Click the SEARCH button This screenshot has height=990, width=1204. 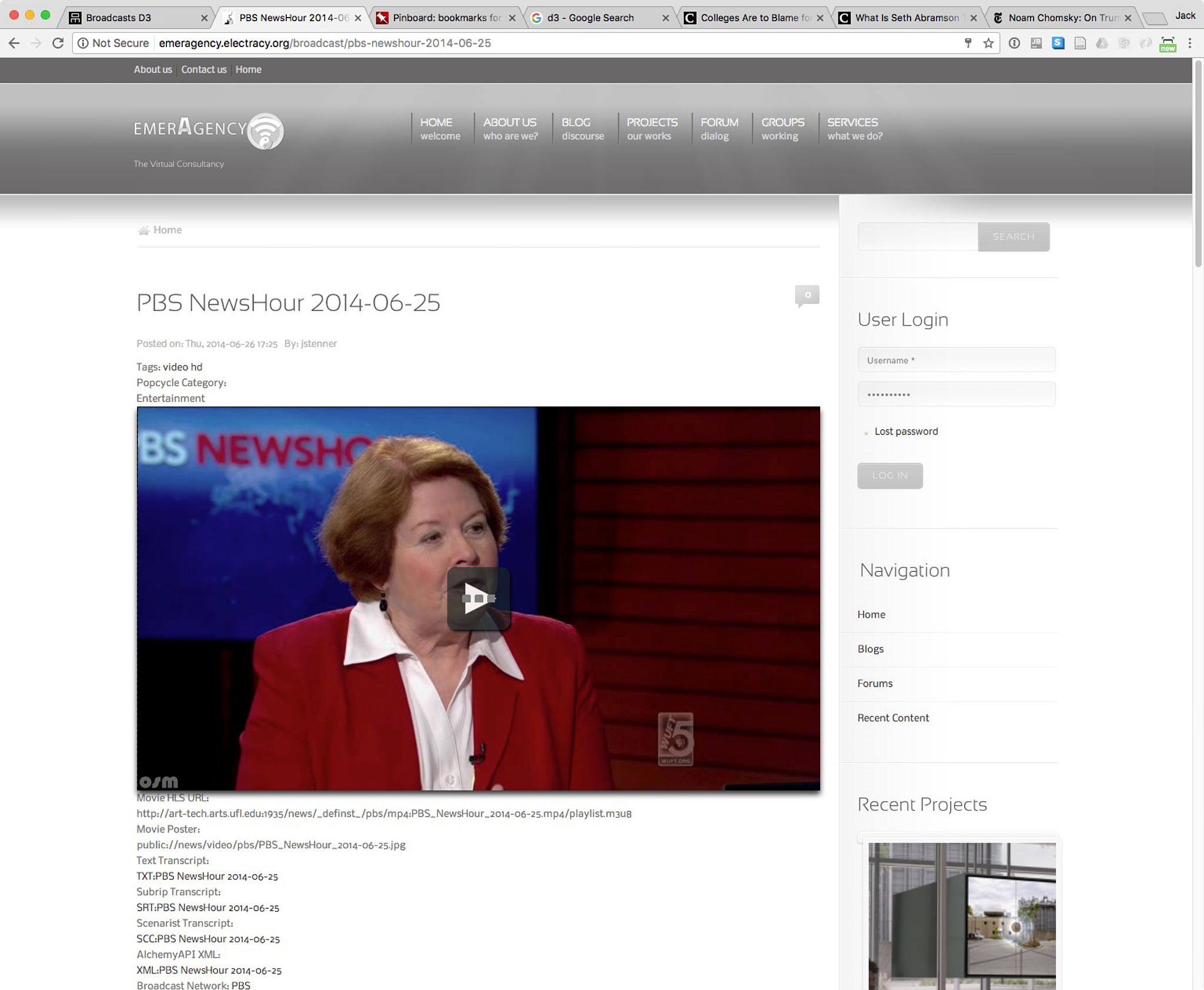(x=1013, y=236)
